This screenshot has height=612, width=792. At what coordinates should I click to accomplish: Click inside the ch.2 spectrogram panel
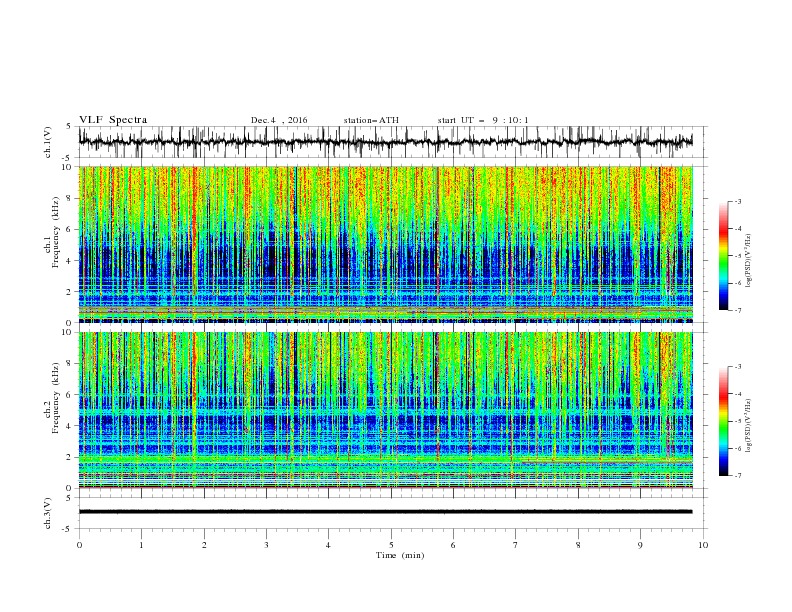pos(385,410)
